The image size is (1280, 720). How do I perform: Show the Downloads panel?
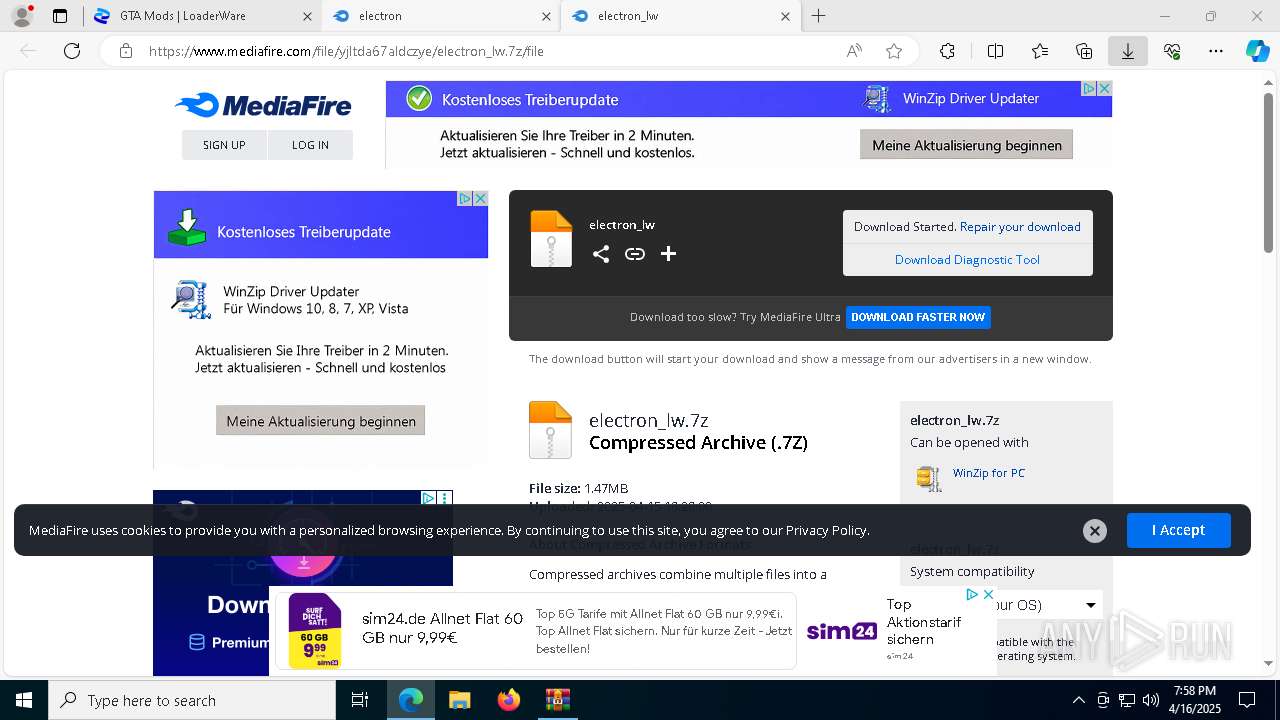(1128, 51)
